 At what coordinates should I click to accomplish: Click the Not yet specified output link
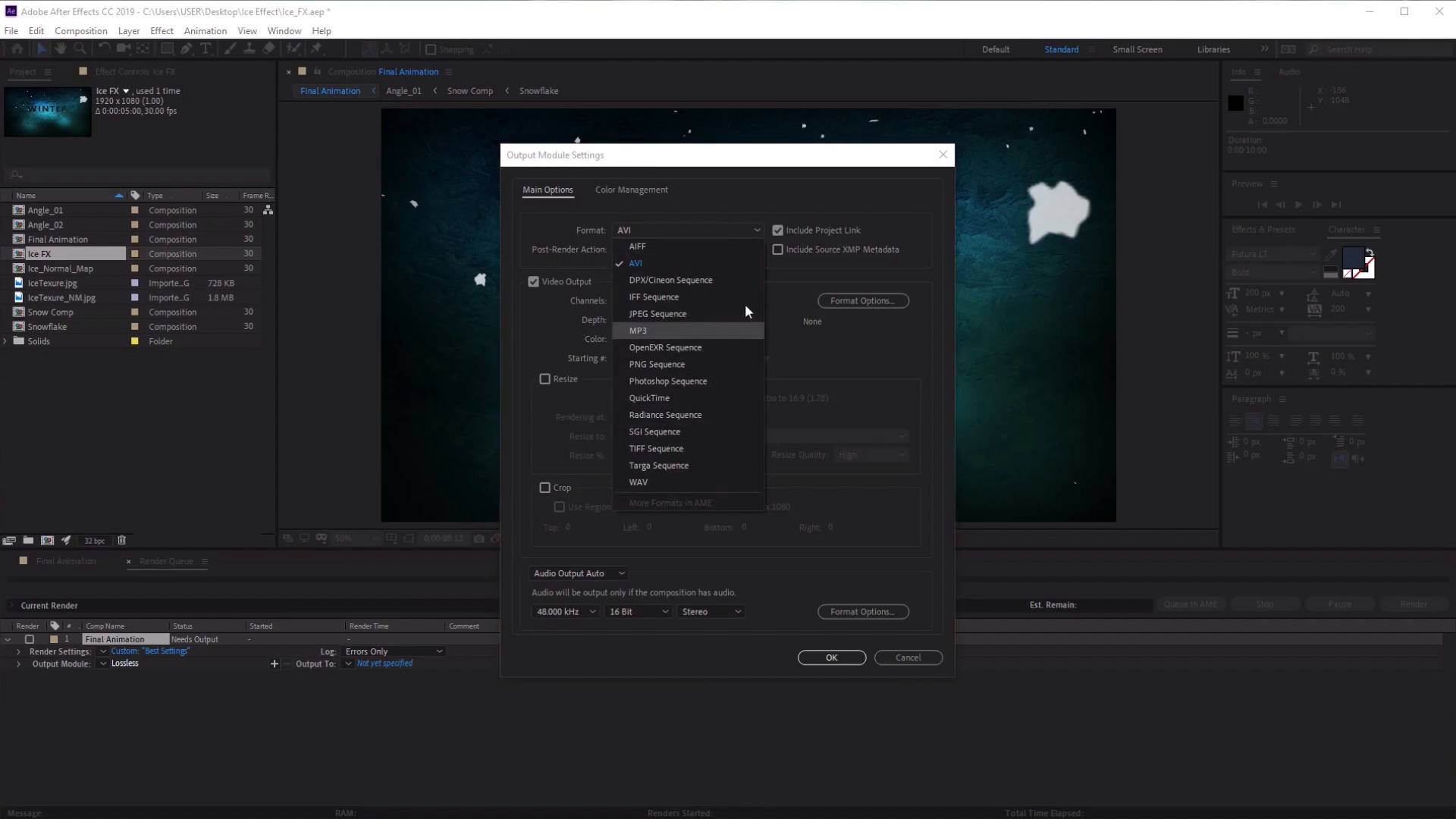[x=384, y=663]
